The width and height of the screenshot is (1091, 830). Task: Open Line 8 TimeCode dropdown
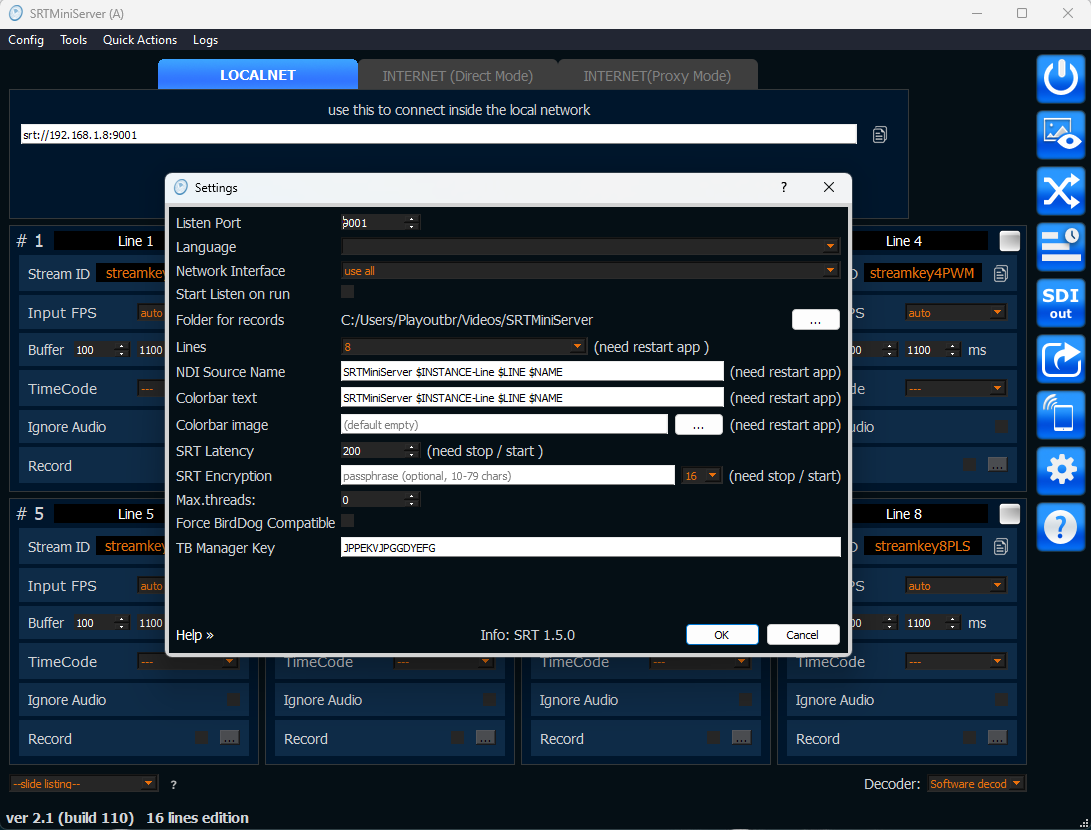point(955,661)
